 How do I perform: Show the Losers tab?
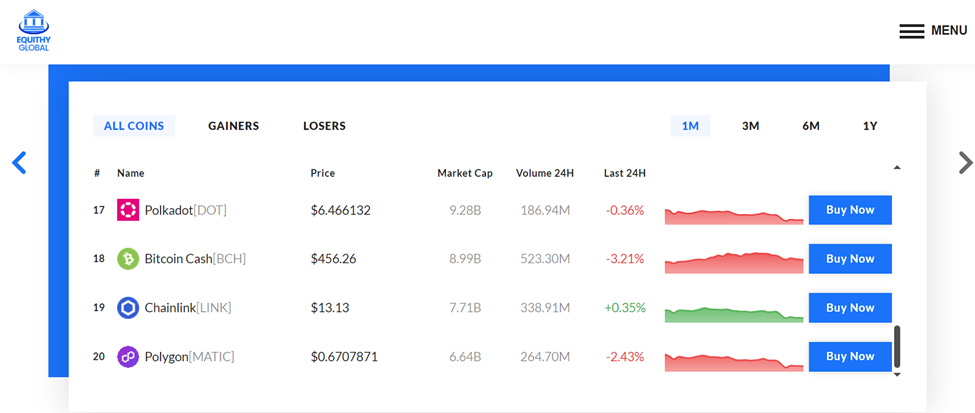point(324,126)
